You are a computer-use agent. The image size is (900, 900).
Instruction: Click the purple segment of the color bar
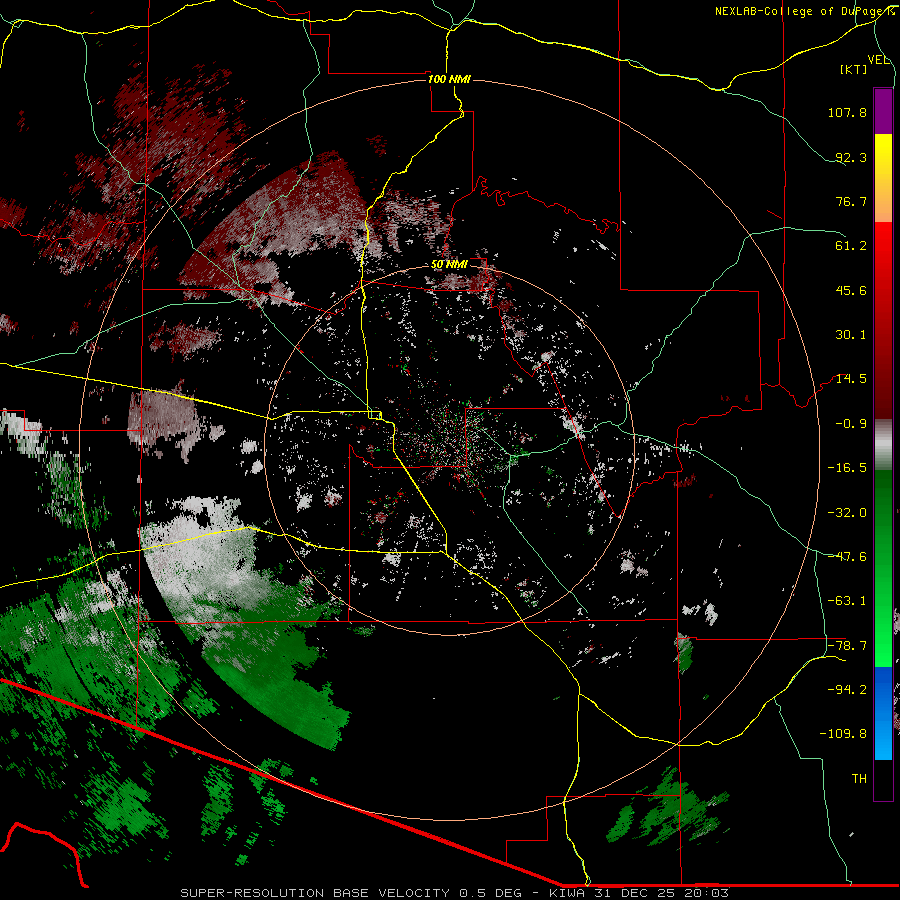(883, 112)
